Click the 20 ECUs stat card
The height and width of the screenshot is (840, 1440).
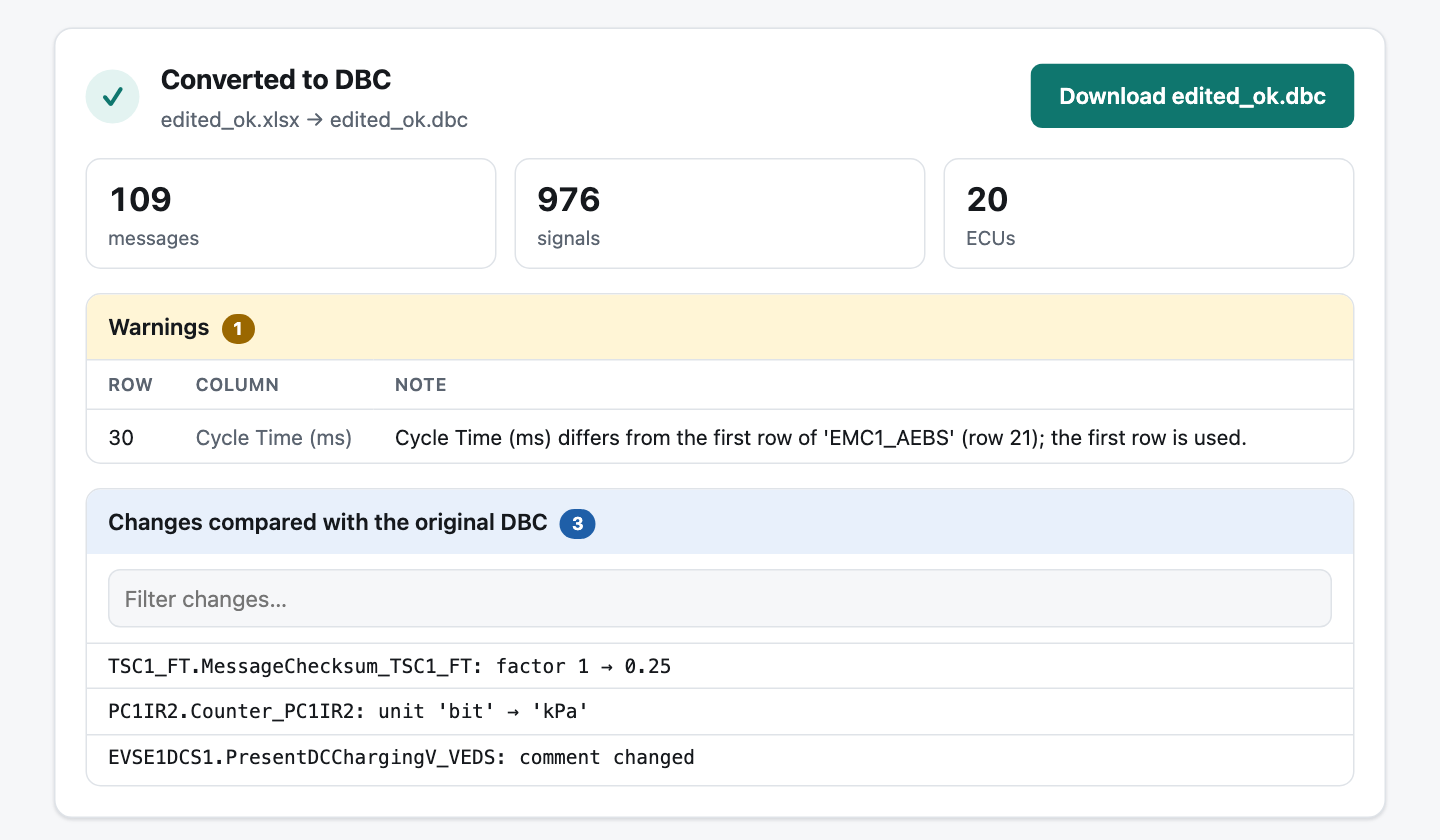1149,213
